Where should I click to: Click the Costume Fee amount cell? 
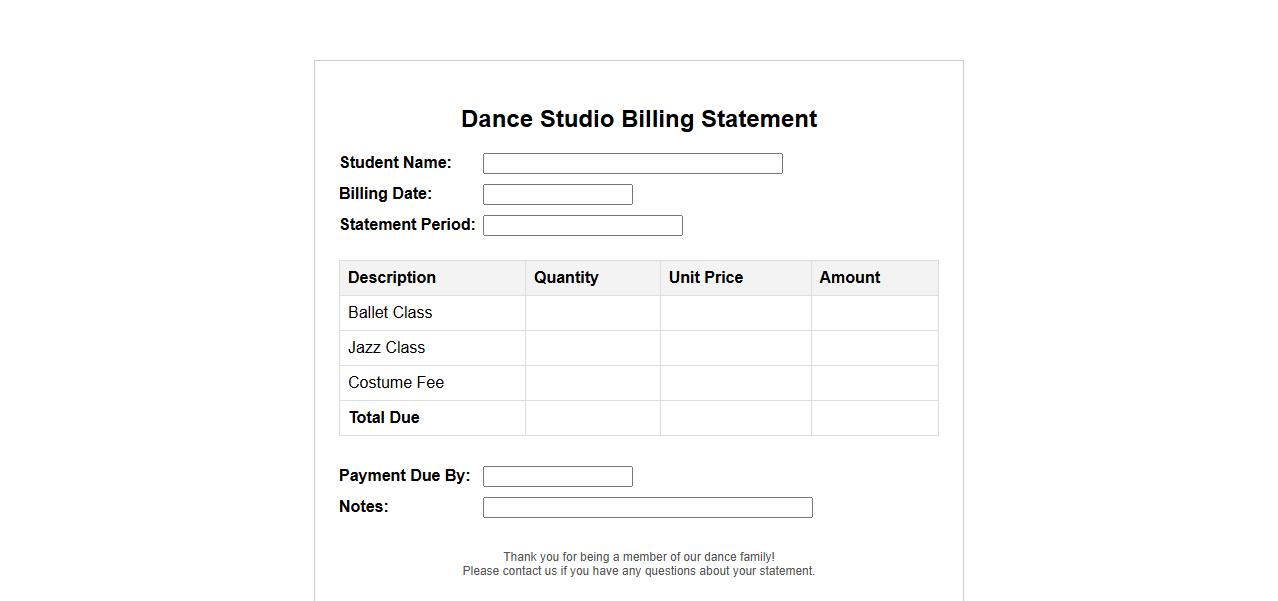[x=874, y=383]
